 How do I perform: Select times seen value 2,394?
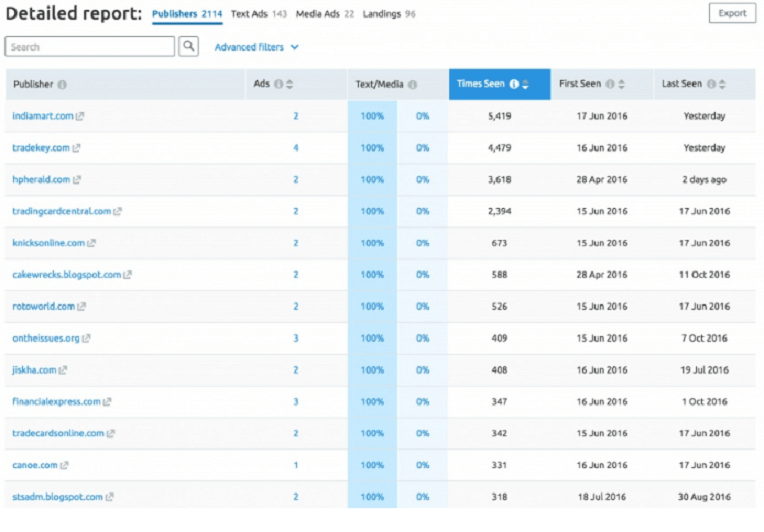[499, 211]
